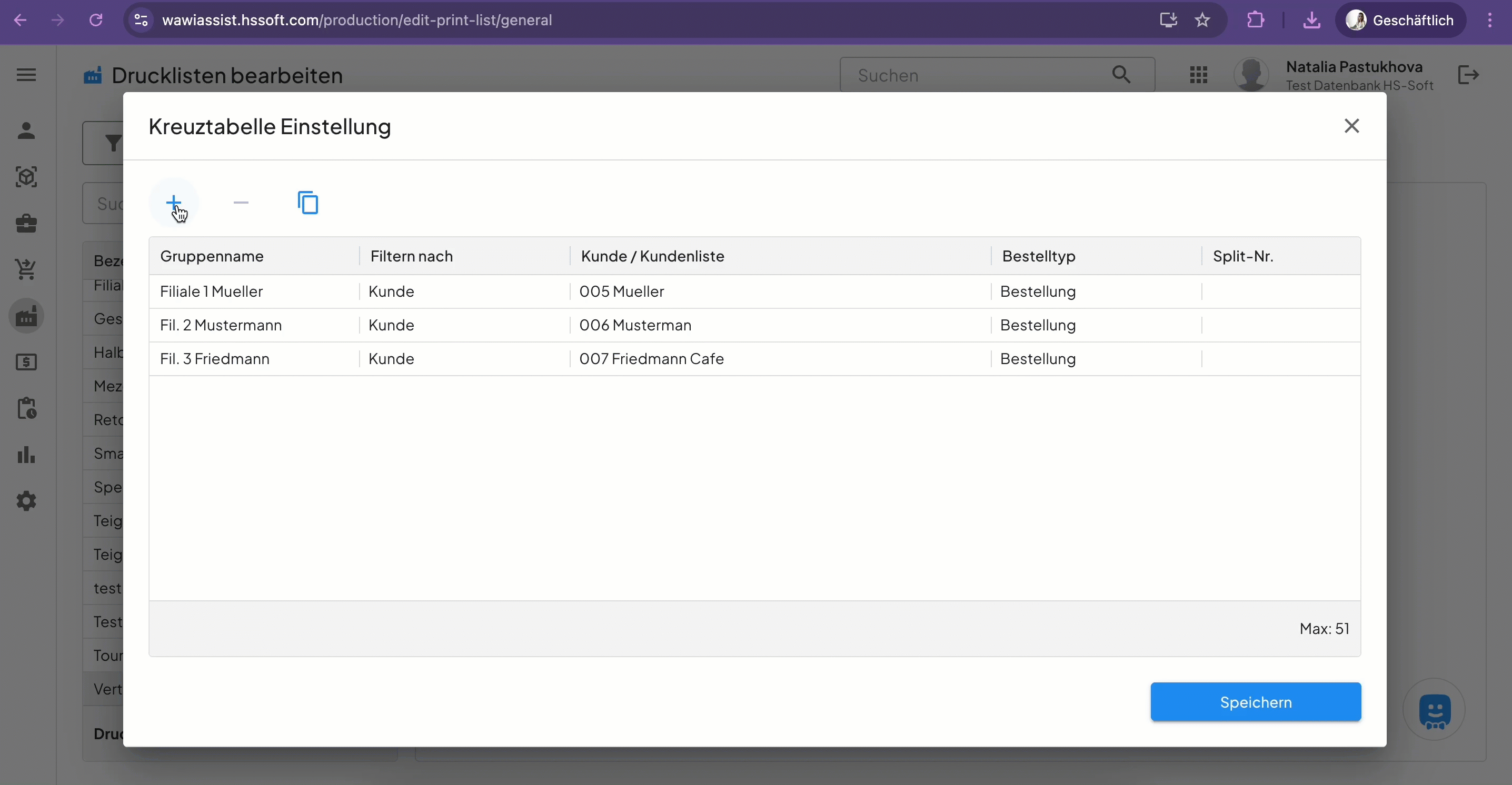Open the hamburger menu in sidebar

[x=26, y=75]
